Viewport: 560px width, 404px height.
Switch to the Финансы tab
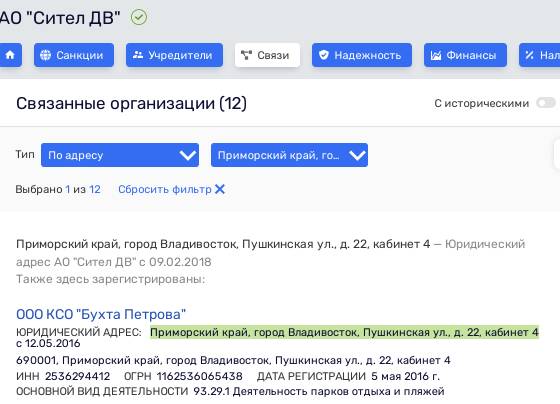tap(465, 55)
